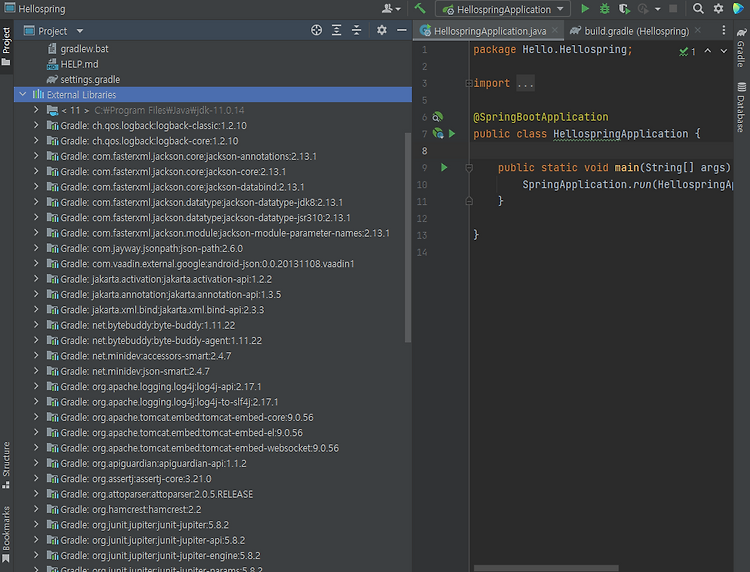Expand the jdk-11.0.14 library node
Viewport: 750px width, 572px height.
36,110
